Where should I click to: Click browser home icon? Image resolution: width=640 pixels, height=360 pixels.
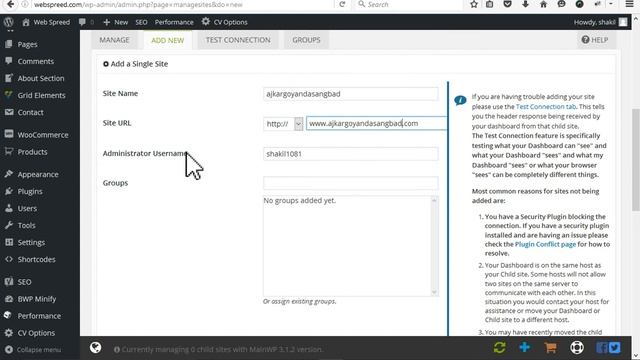543,4
